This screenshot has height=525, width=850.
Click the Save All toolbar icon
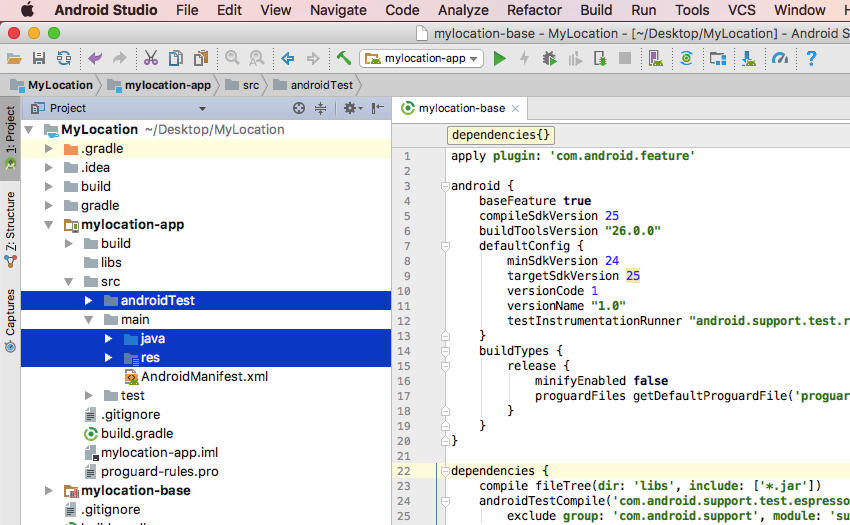click(x=39, y=59)
